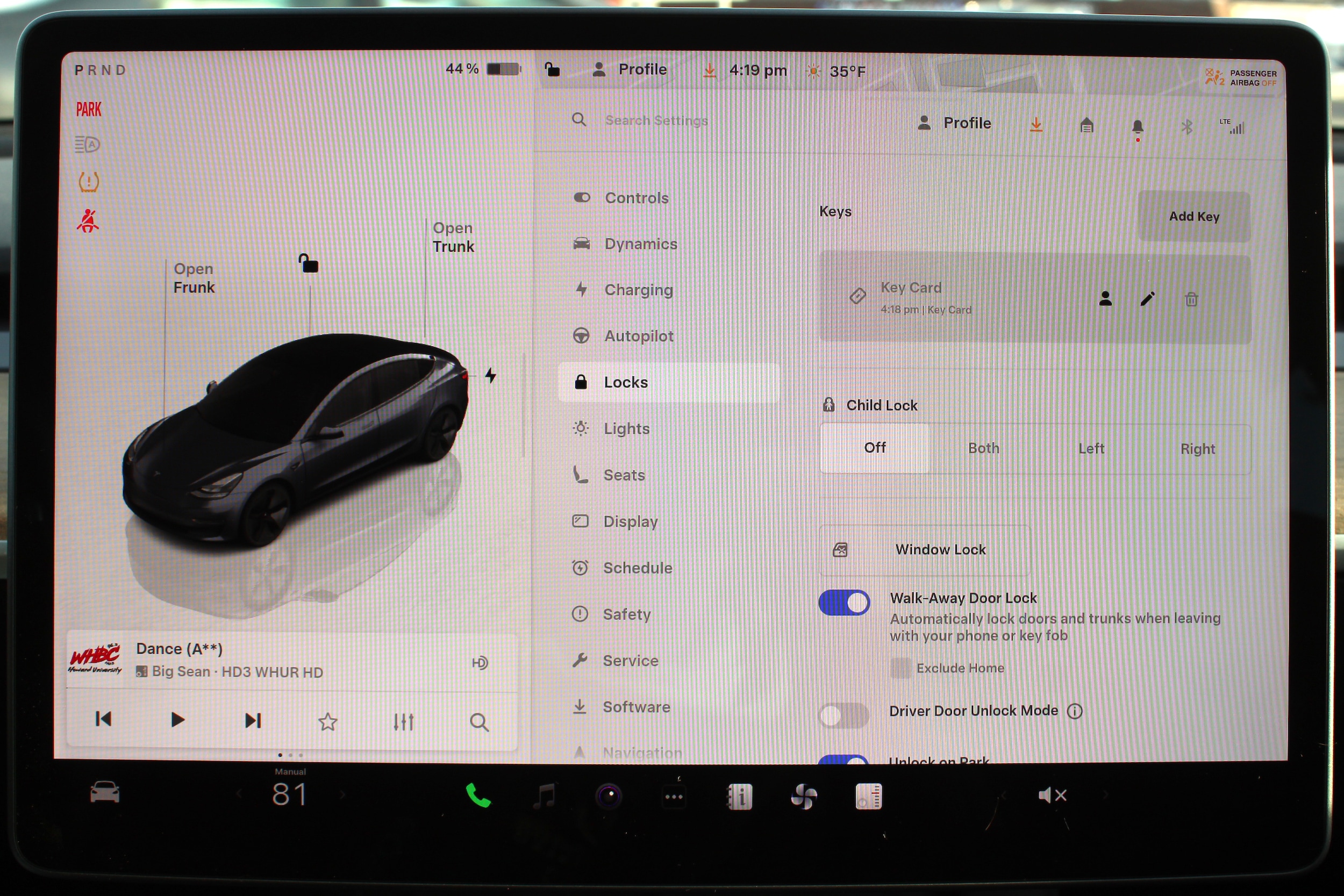This screenshot has width=1344, height=896.
Task: Go to the Autopilot settings section
Action: pyautogui.click(x=638, y=336)
